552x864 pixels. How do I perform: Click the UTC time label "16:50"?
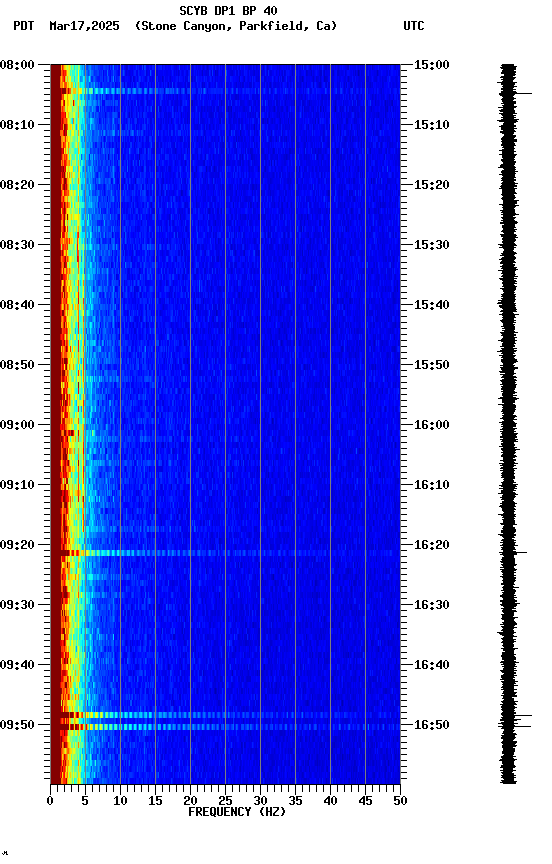431,725
